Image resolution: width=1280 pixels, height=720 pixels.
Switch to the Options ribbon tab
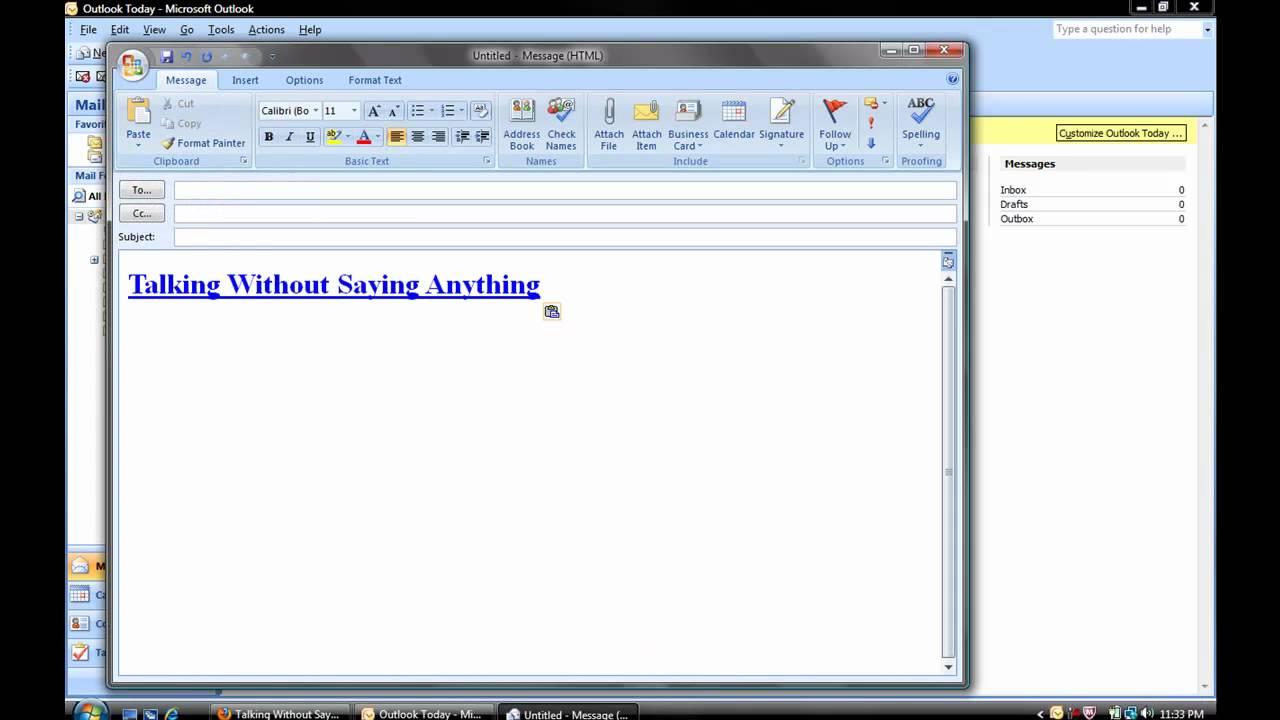pyautogui.click(x=304, y=80)
